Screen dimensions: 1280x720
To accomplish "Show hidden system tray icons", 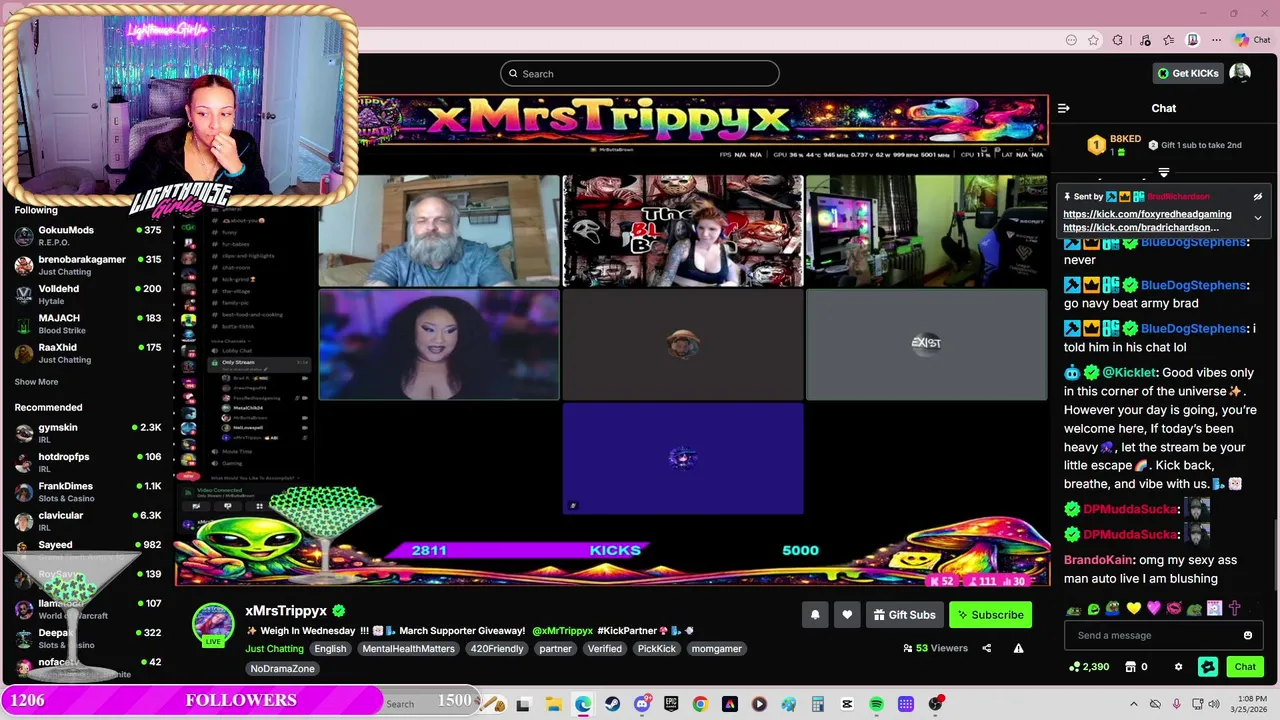I will click(1133, 704).
